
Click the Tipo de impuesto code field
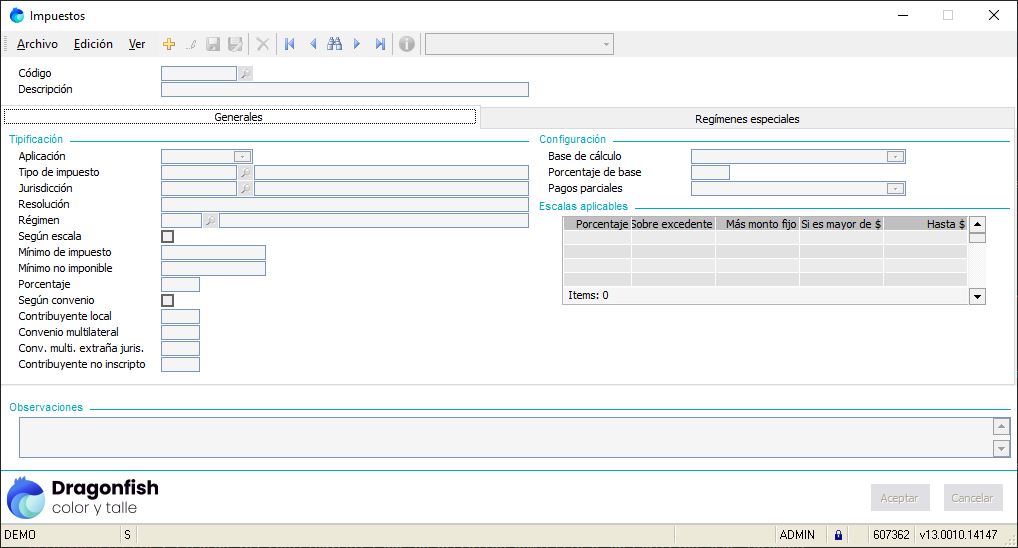tap(199, 173)
